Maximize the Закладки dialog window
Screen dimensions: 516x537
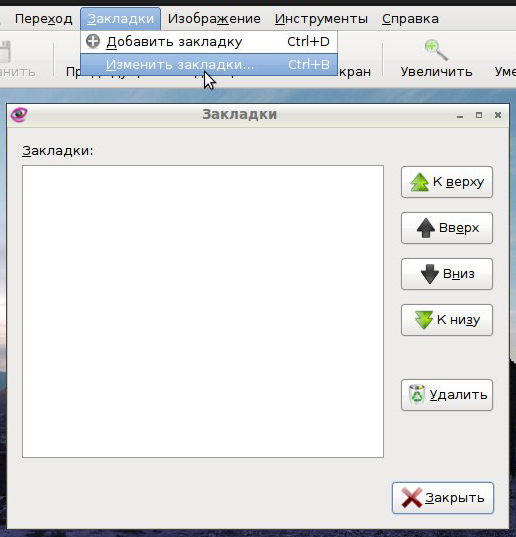479,115
